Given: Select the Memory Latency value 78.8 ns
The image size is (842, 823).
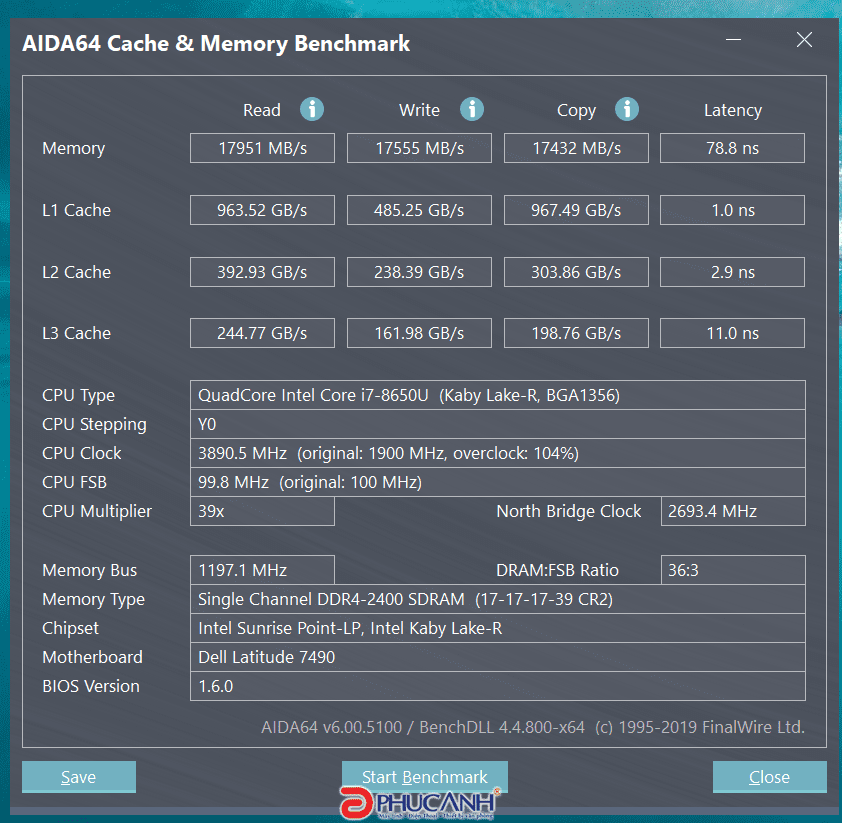Looking at the screenshot, I should pos(732,148).
